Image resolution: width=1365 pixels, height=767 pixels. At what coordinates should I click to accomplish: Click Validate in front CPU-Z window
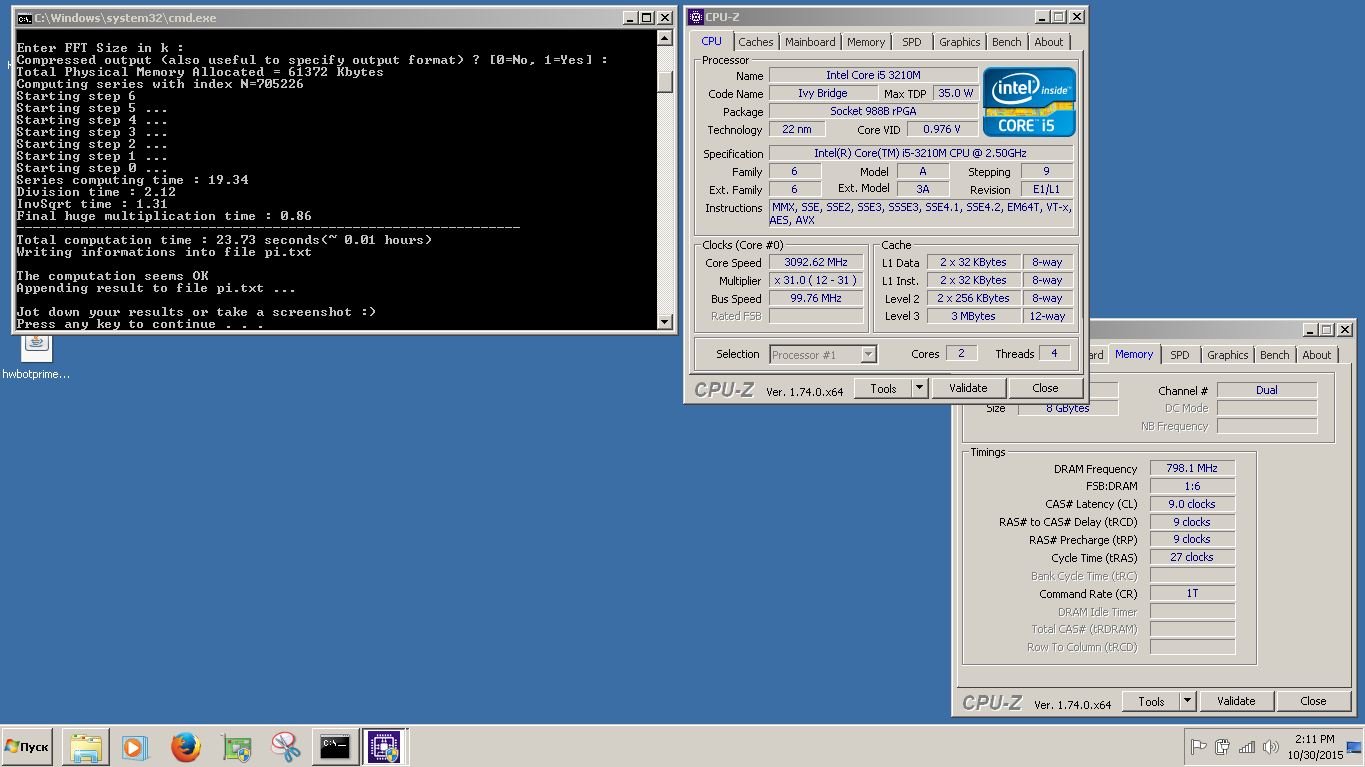click(x=968, y=388)
